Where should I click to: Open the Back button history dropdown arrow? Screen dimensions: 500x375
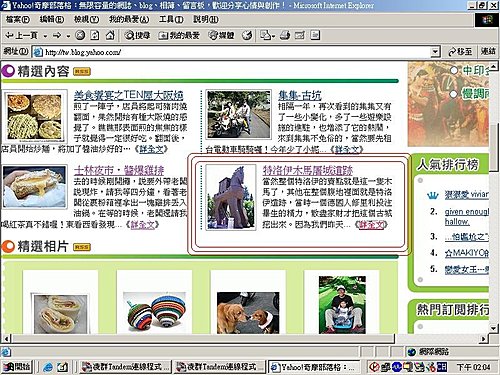(45, 35)
